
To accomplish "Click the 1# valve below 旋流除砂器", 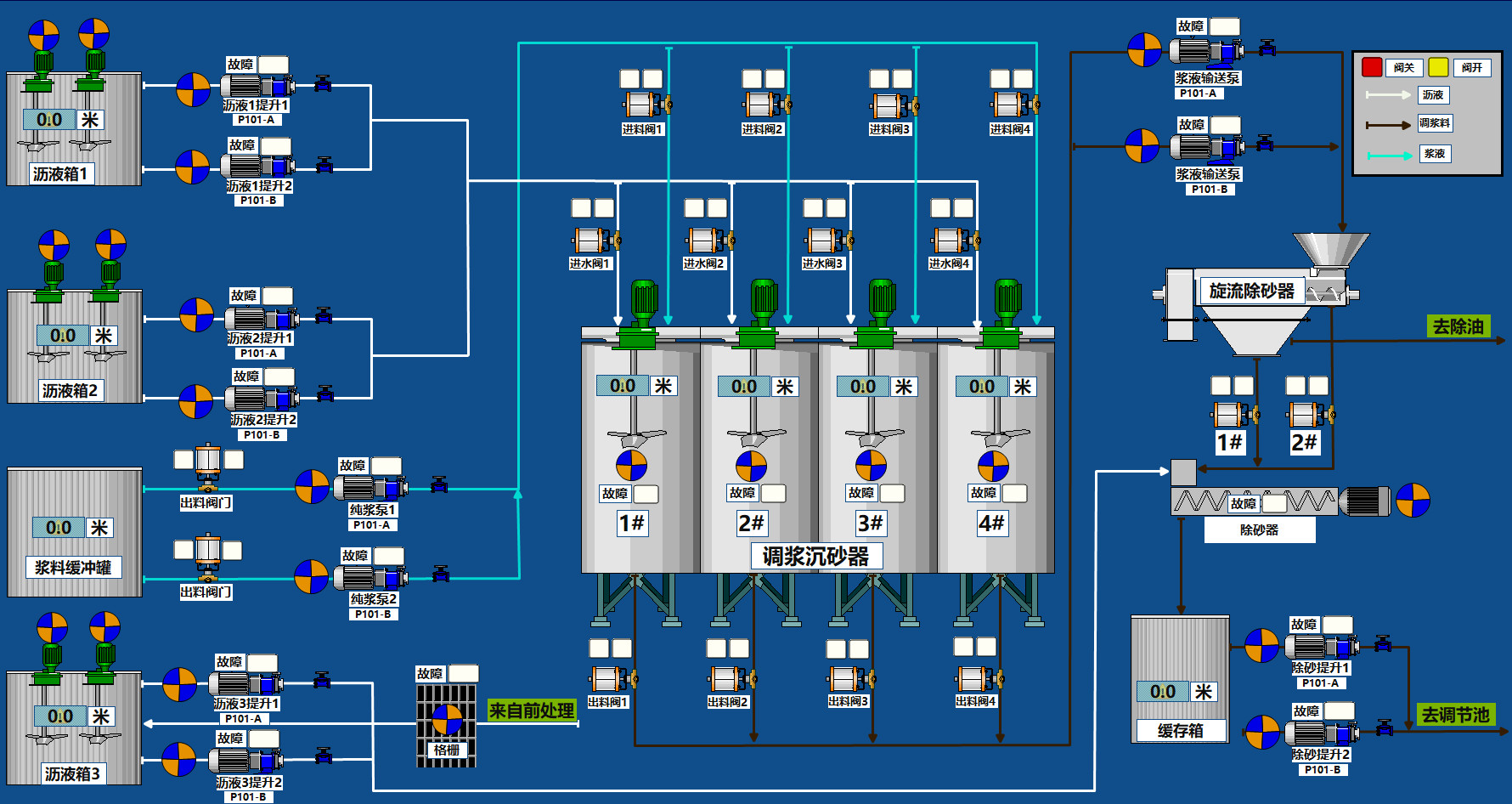I will [x=1231, y=415].
